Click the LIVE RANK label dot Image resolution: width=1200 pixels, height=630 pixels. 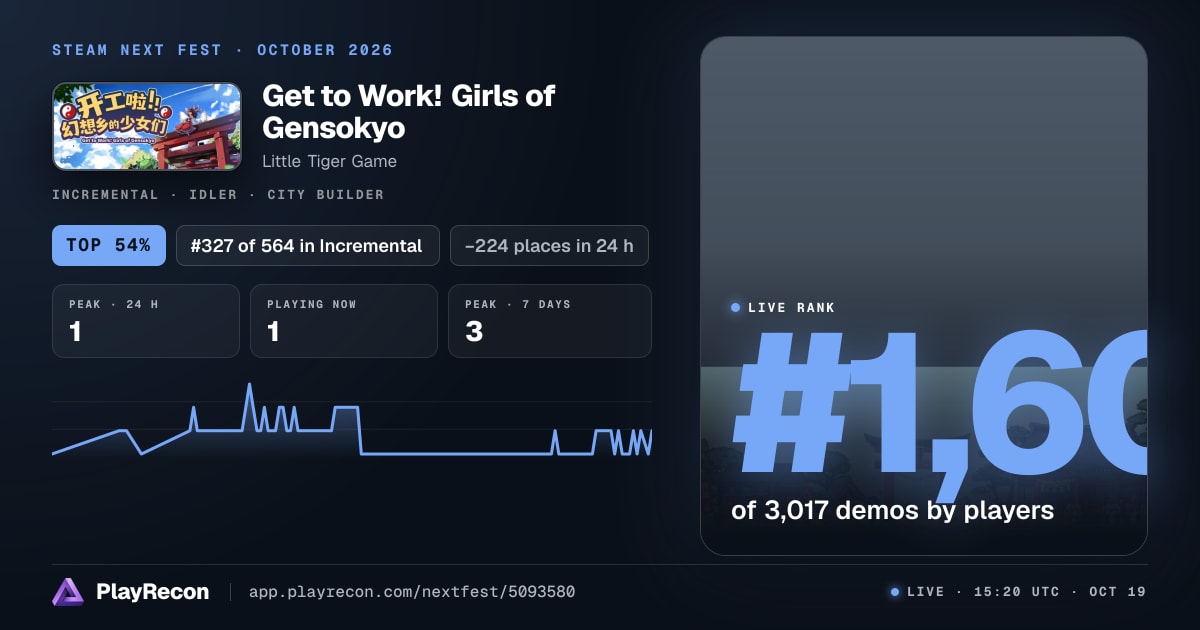(x=736, y=308)
